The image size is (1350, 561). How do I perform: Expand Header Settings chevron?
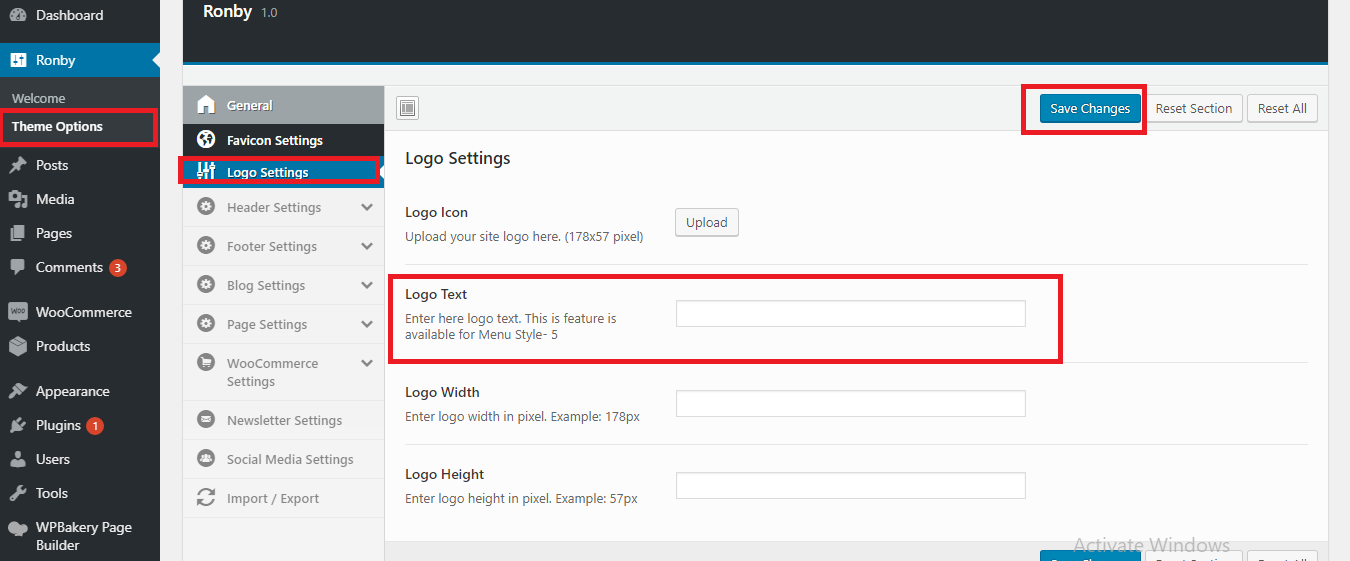pos(367,207)
